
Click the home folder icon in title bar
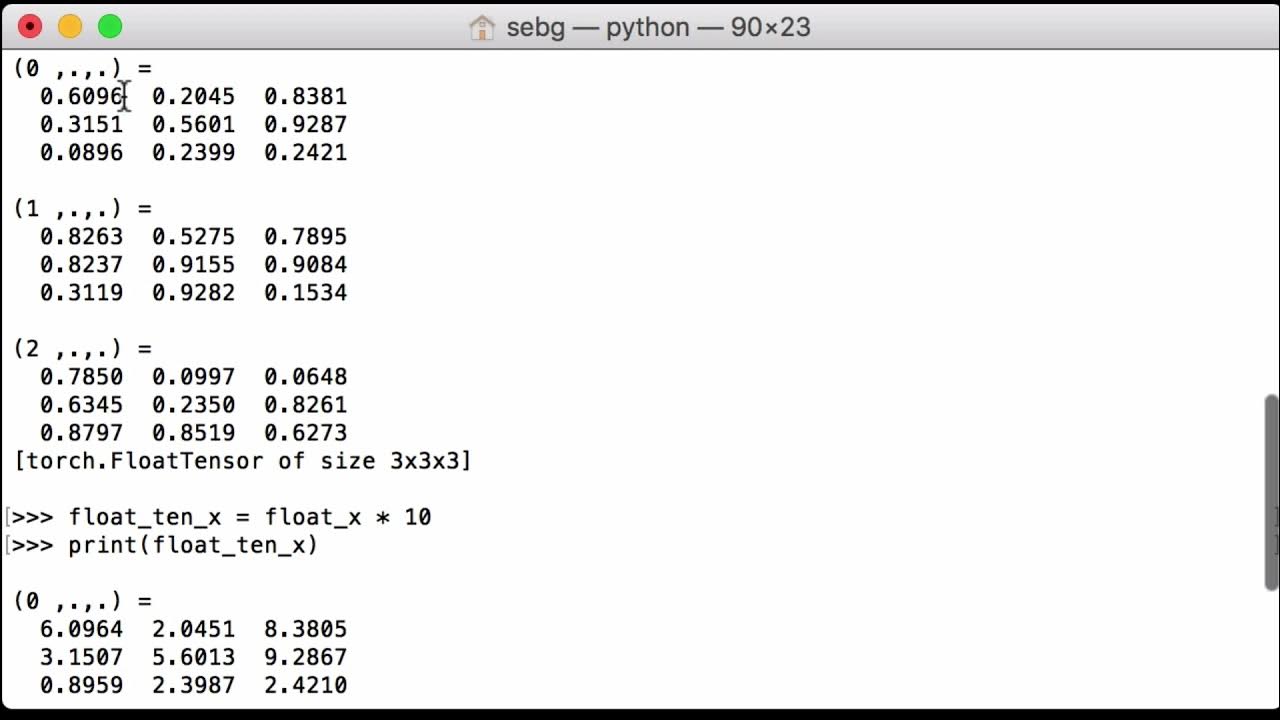coord(482,27)
